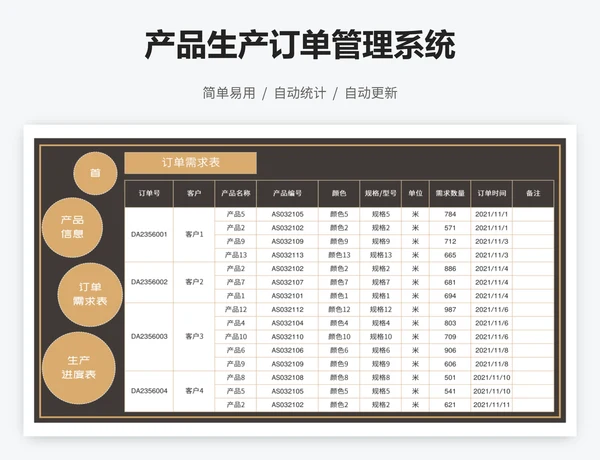Select the 客户3 cell
Screen dimensions: 600x460
[194, 337]
